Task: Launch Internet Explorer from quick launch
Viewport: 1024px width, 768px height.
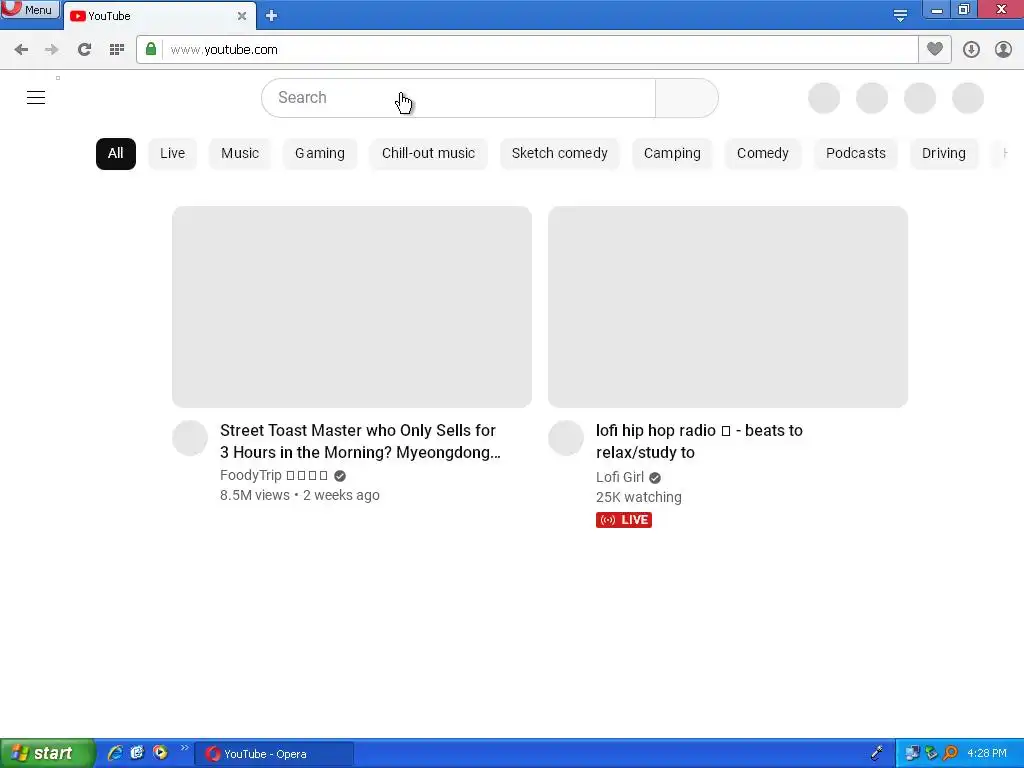Action: click(x=115, y=753)
